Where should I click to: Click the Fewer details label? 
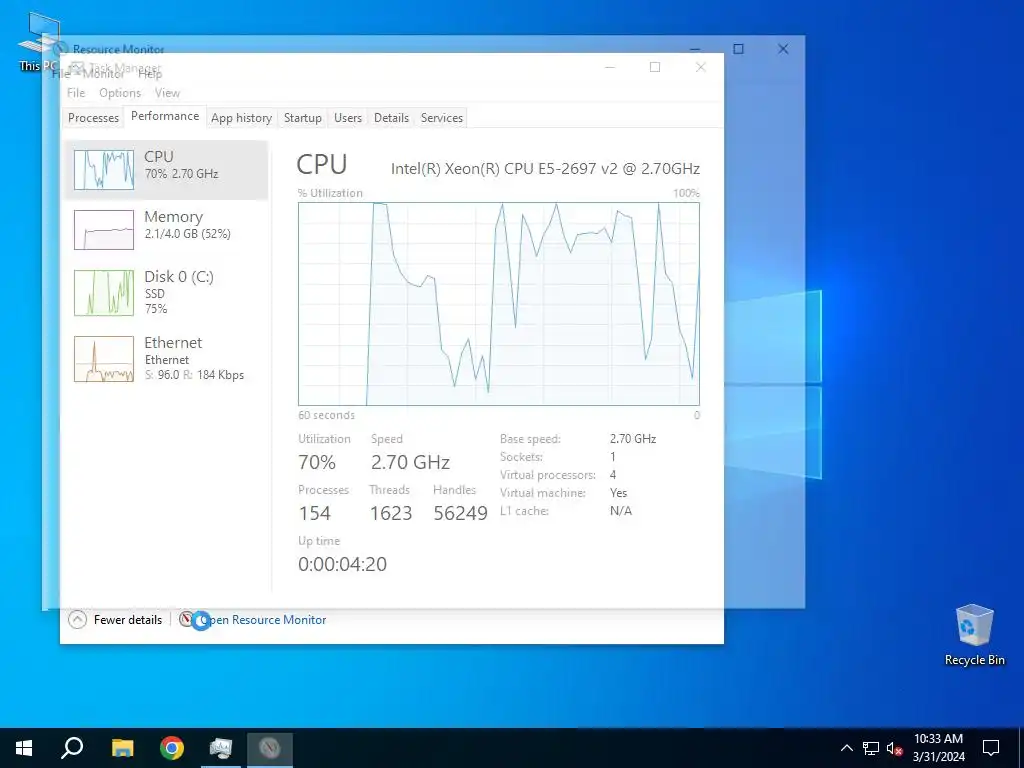(x=128, y=620)
